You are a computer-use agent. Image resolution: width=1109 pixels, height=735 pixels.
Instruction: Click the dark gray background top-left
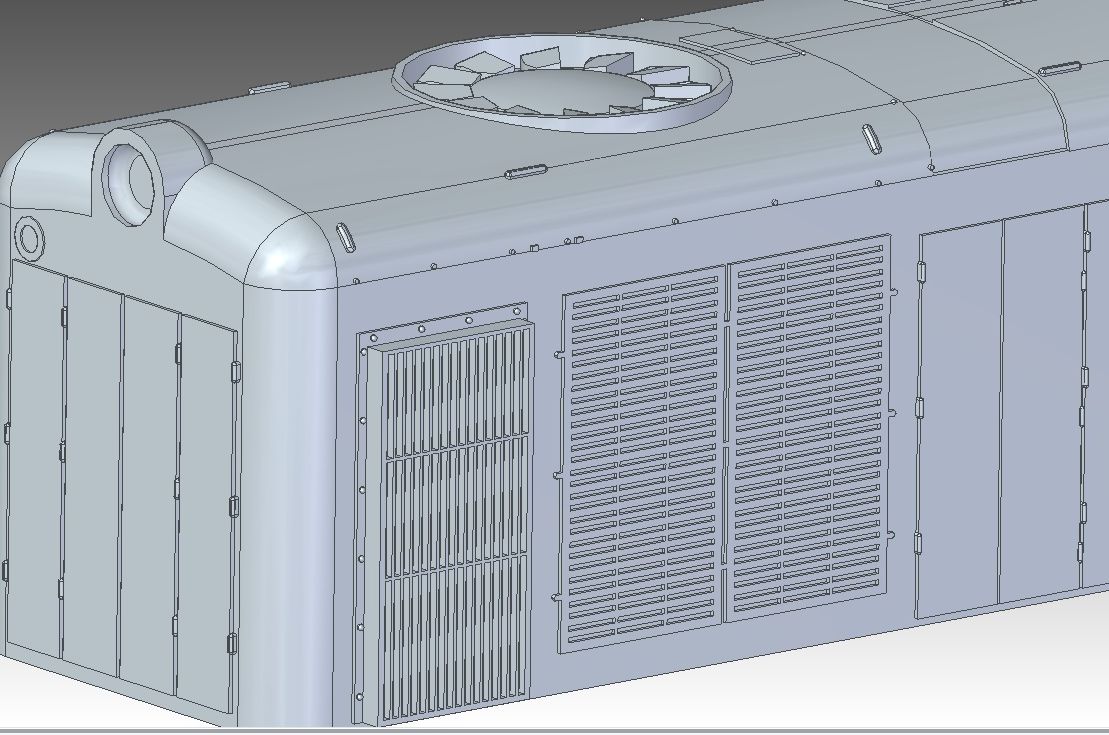100,50
